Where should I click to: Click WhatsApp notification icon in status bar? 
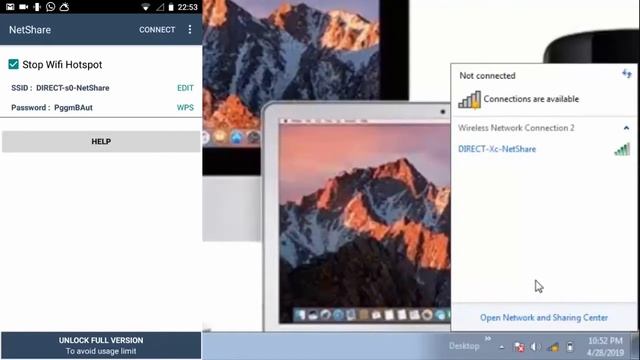51,7
